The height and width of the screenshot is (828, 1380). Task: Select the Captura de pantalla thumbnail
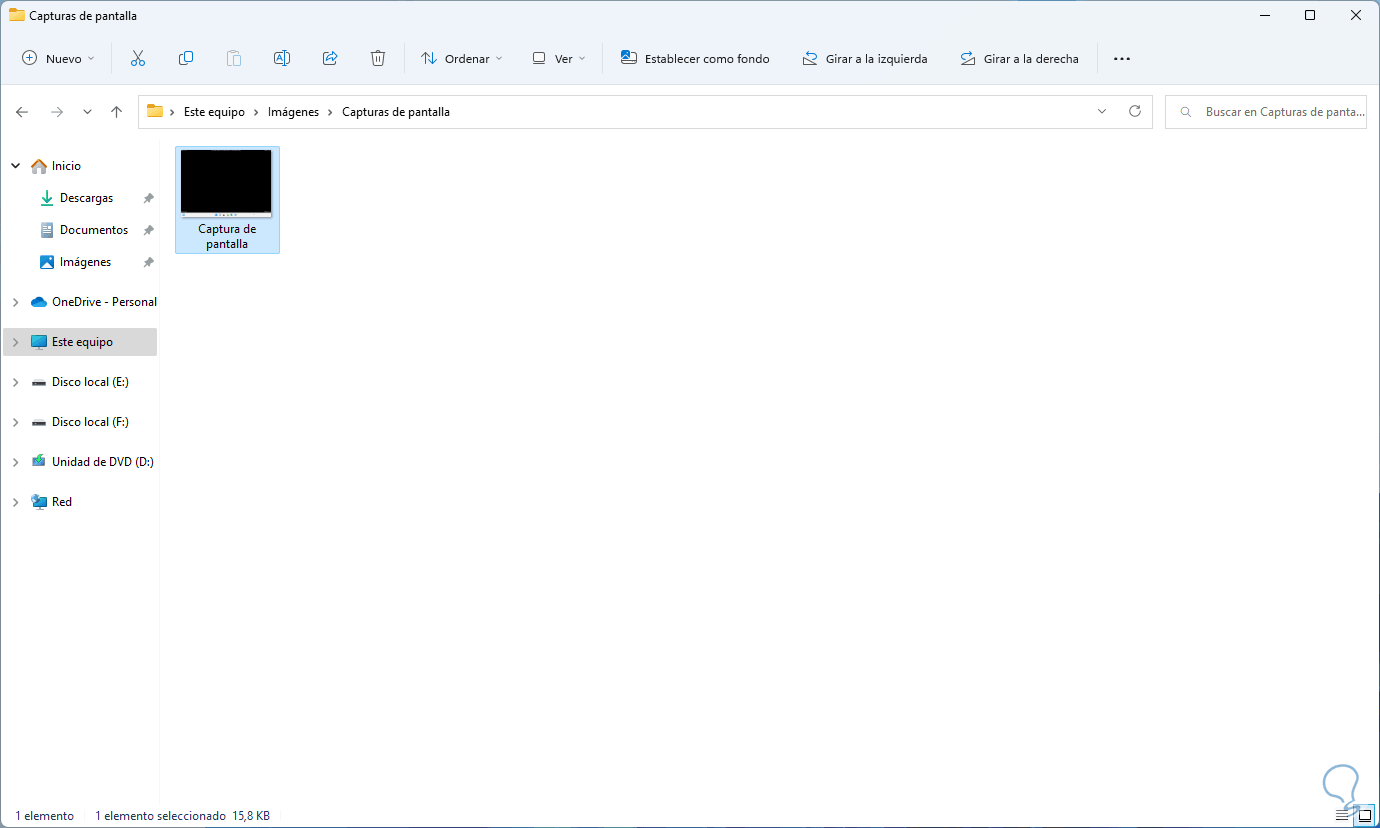[x=226, y=183]
